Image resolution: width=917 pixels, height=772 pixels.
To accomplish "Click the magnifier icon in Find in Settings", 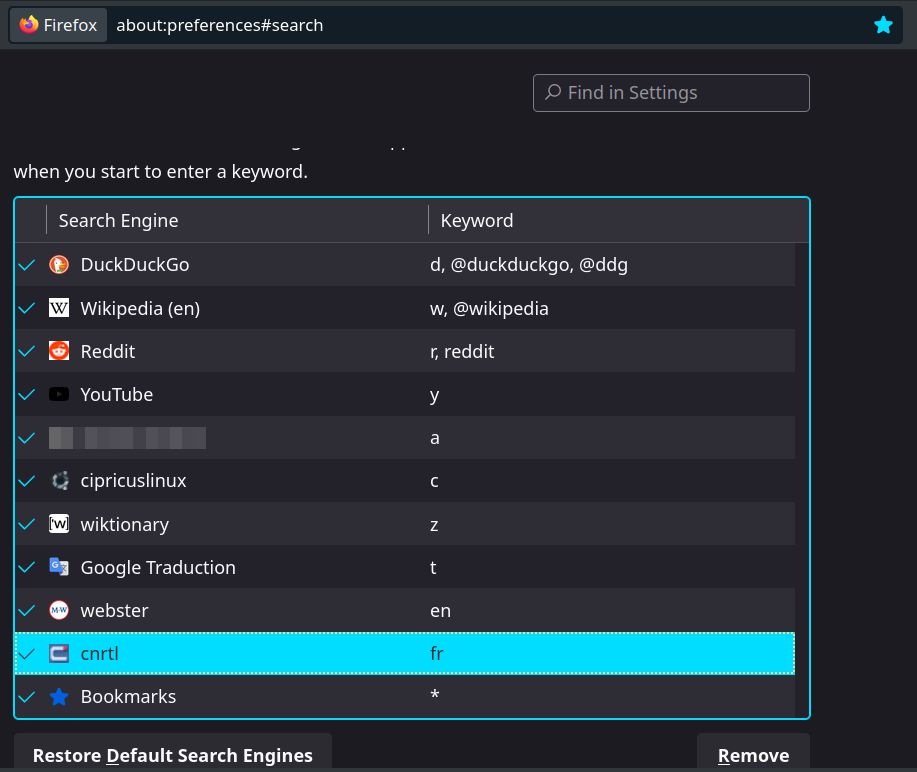I will coord(553,92).
